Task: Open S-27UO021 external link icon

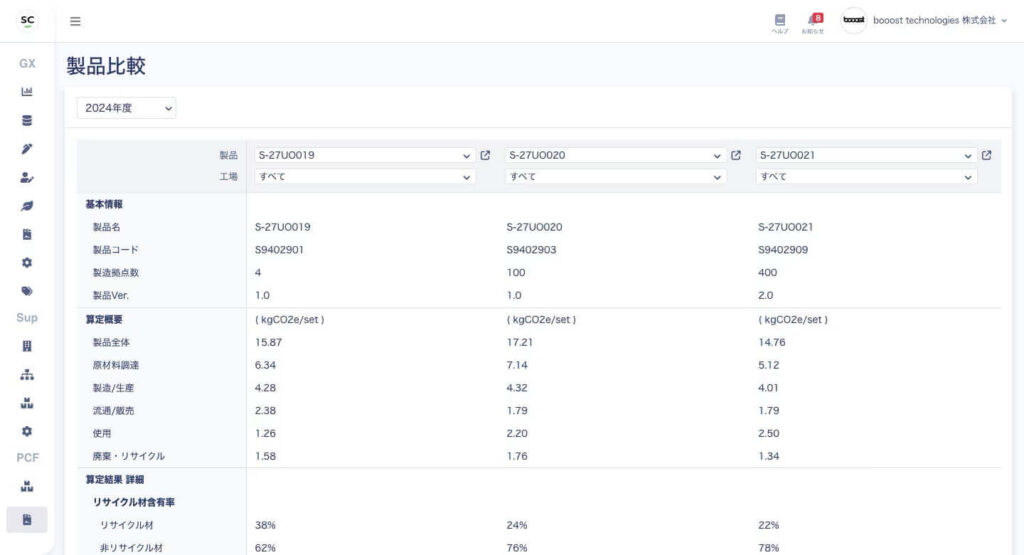Action: (x=987, y=156)
